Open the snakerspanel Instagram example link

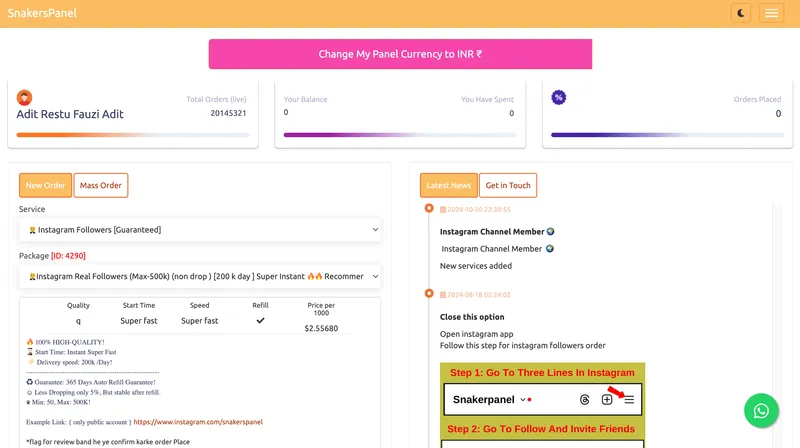pyautogui.click(x=198, y=422)
